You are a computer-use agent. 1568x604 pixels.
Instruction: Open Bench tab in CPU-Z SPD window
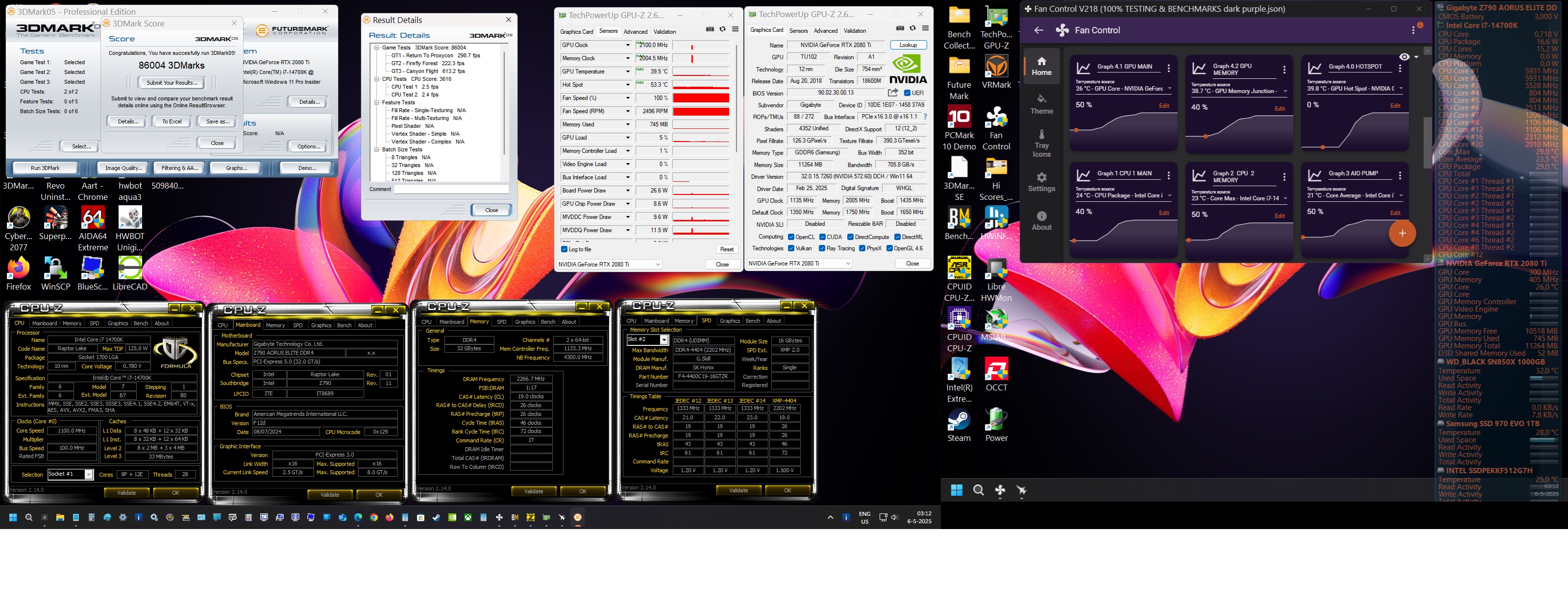tap(752, 320)
